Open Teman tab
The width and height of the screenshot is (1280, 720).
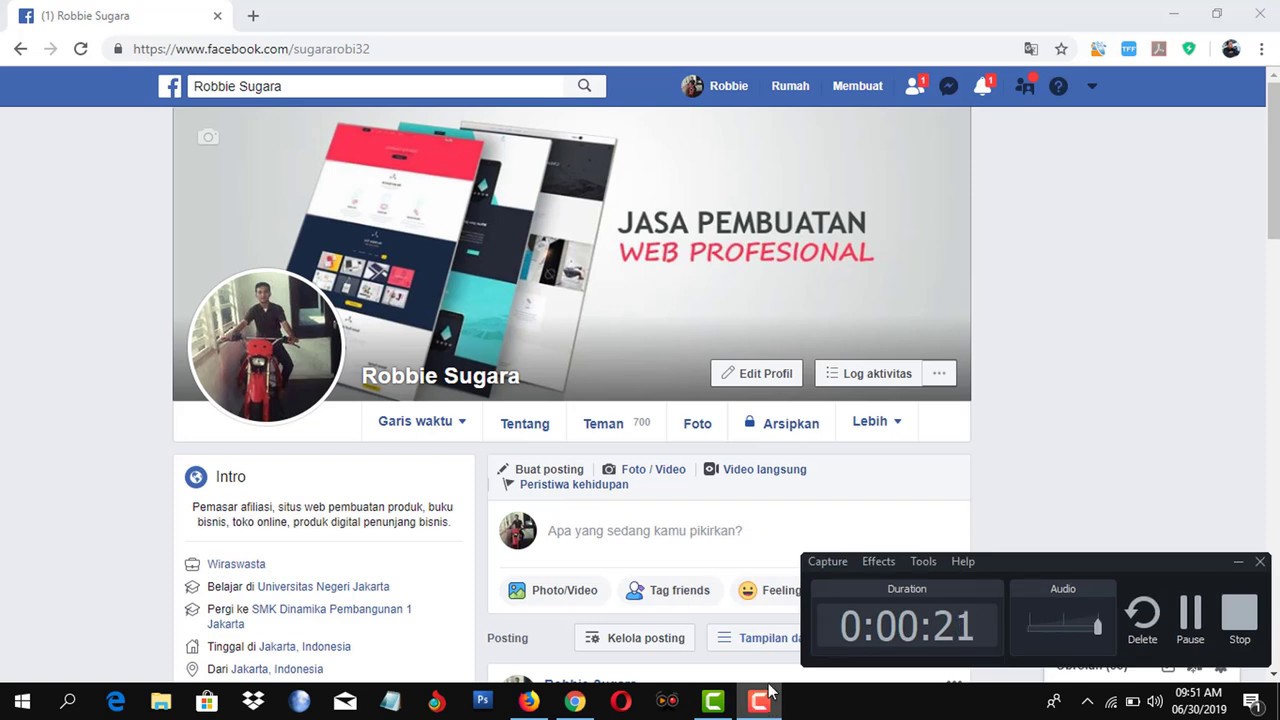(616, 423)
